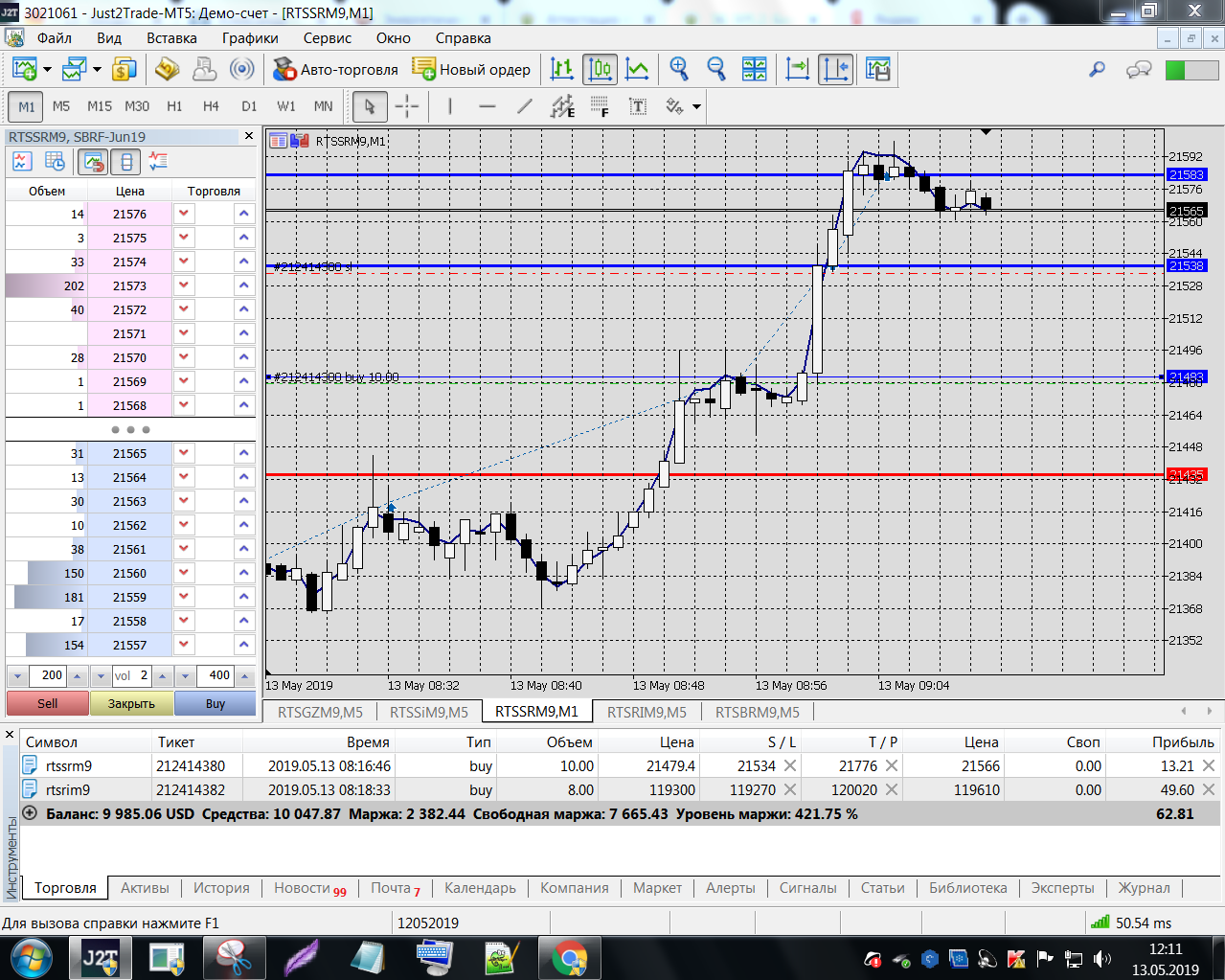This screenshot has height=980, width=1225.
Task: Toggle chart shift from right border
Action: (x=835, y=69)
